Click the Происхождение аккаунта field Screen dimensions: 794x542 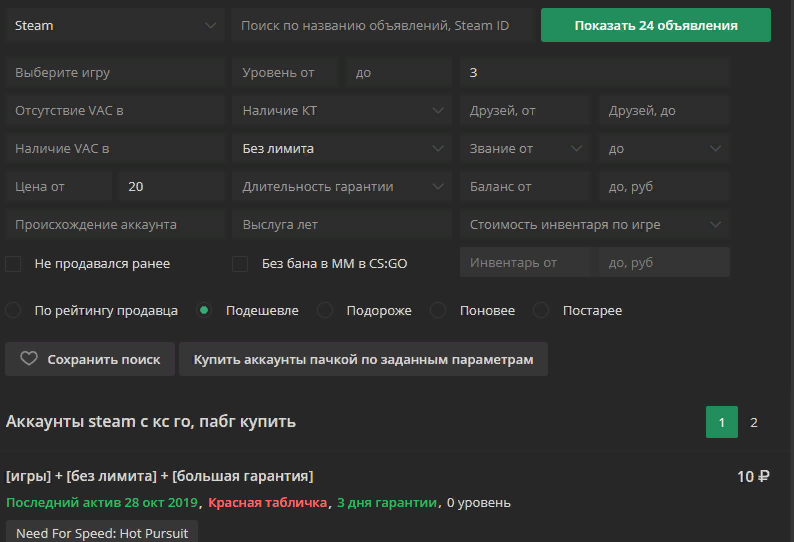pos(114,224)
